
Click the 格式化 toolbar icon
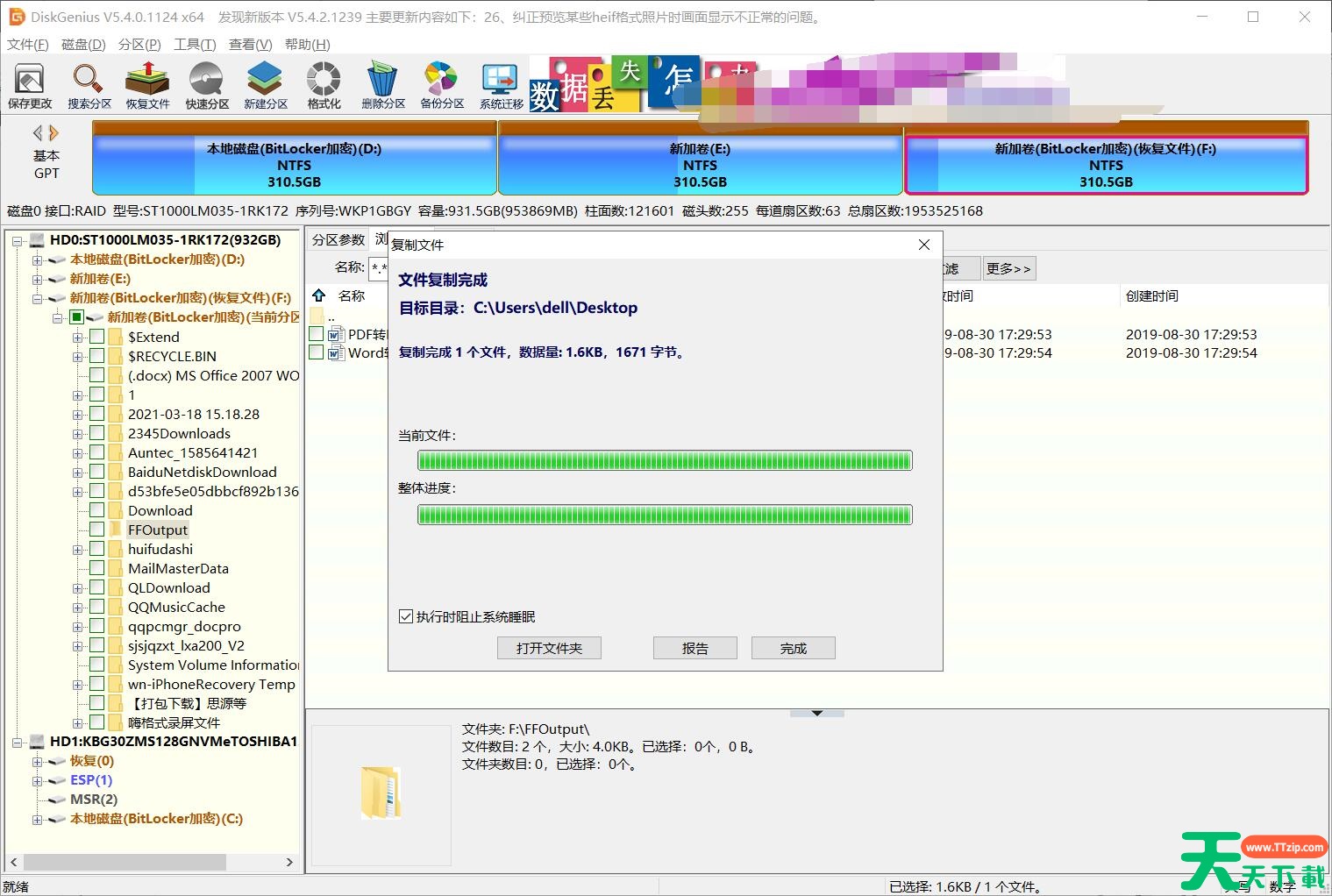click(323, 83)
